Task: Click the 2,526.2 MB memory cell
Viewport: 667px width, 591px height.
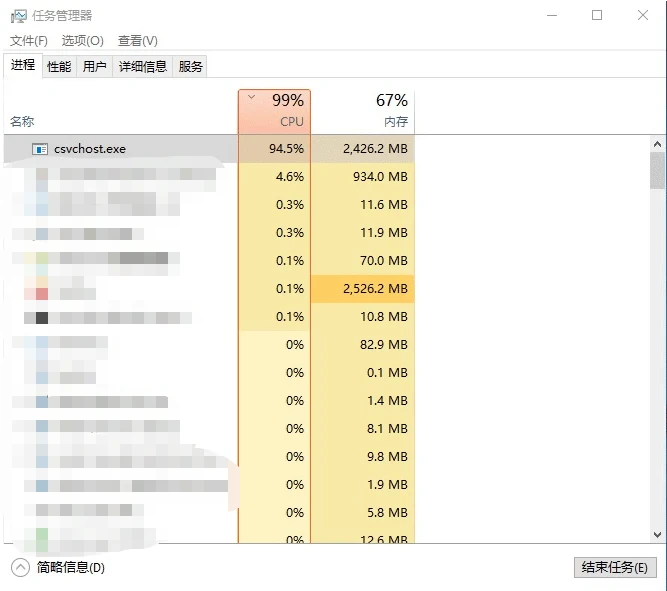Action: pos(363,289)
